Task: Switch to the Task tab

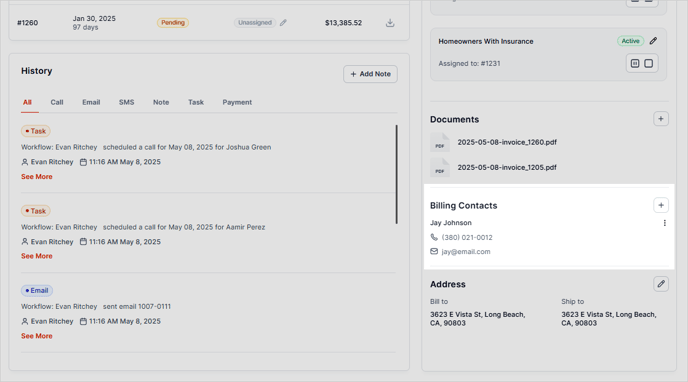Action: 196,102
